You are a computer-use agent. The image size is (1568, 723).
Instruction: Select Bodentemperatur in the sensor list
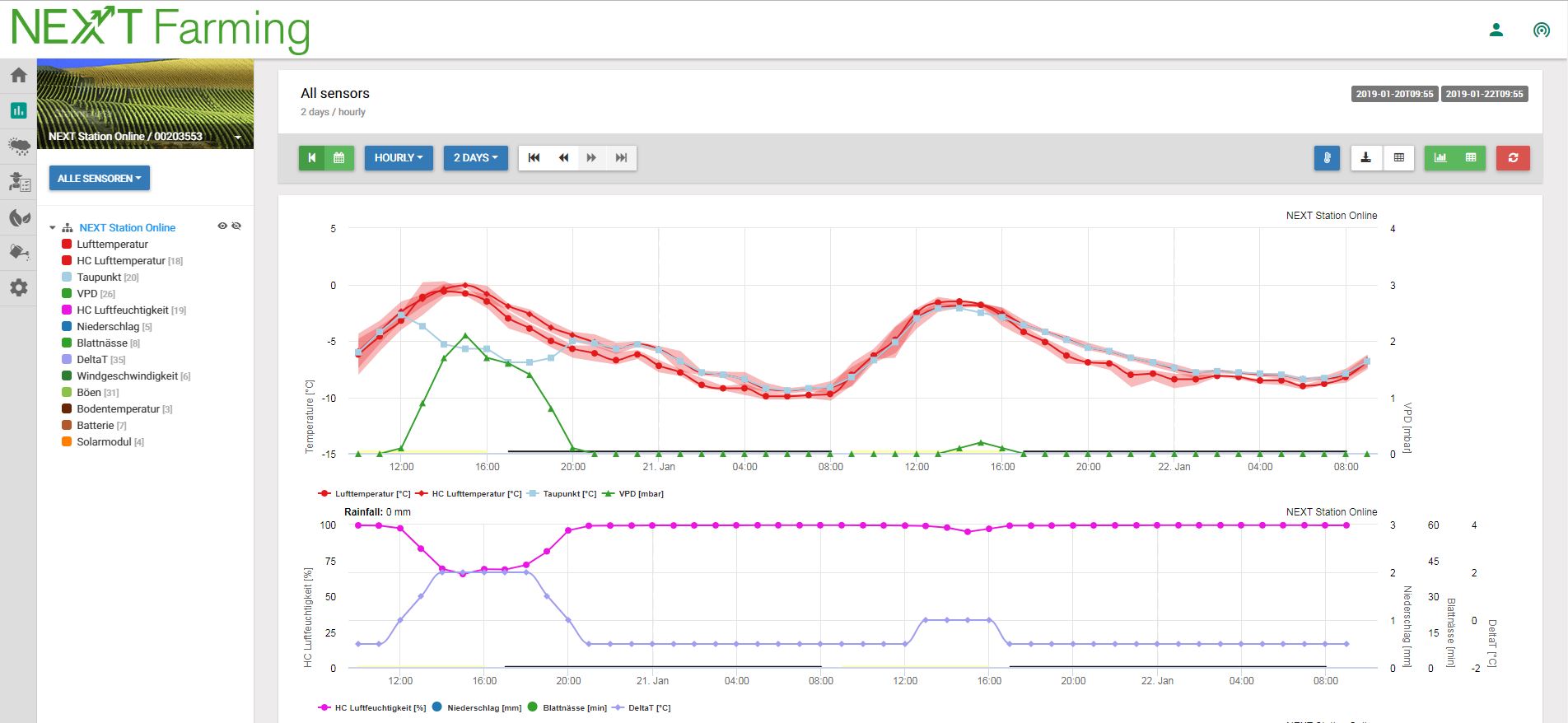[x=118, y=409]
